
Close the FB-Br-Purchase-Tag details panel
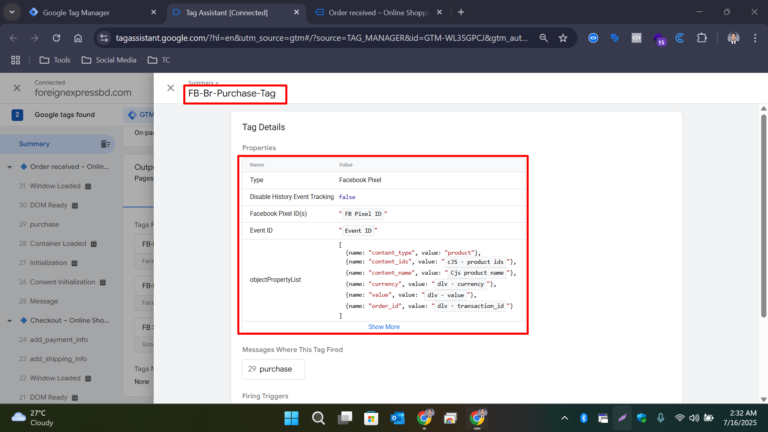pyautogui.click(x=170, y=88)
